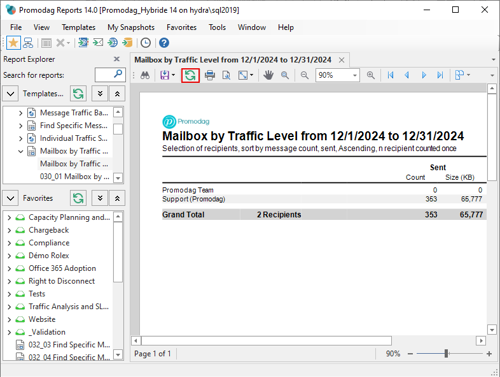
Task: Open the File menu
Action: click(16, 27)
